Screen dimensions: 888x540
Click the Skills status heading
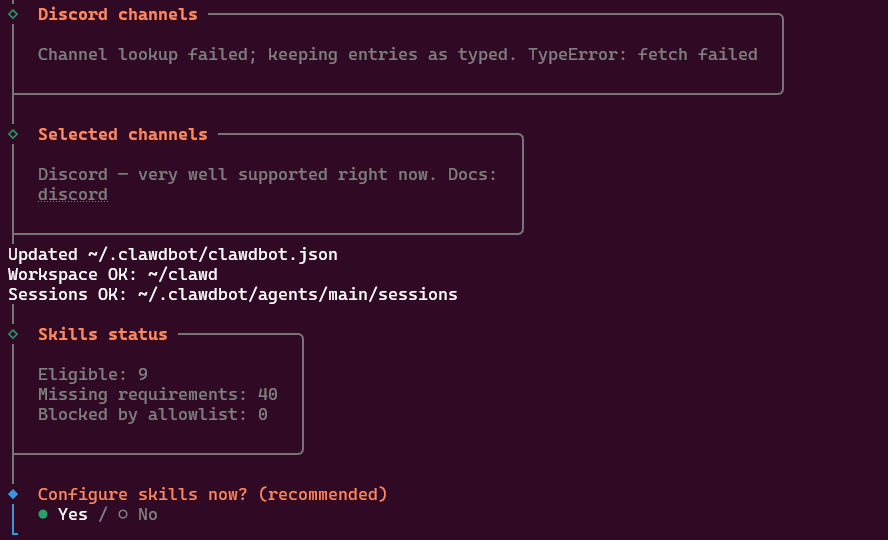point(103,334)
